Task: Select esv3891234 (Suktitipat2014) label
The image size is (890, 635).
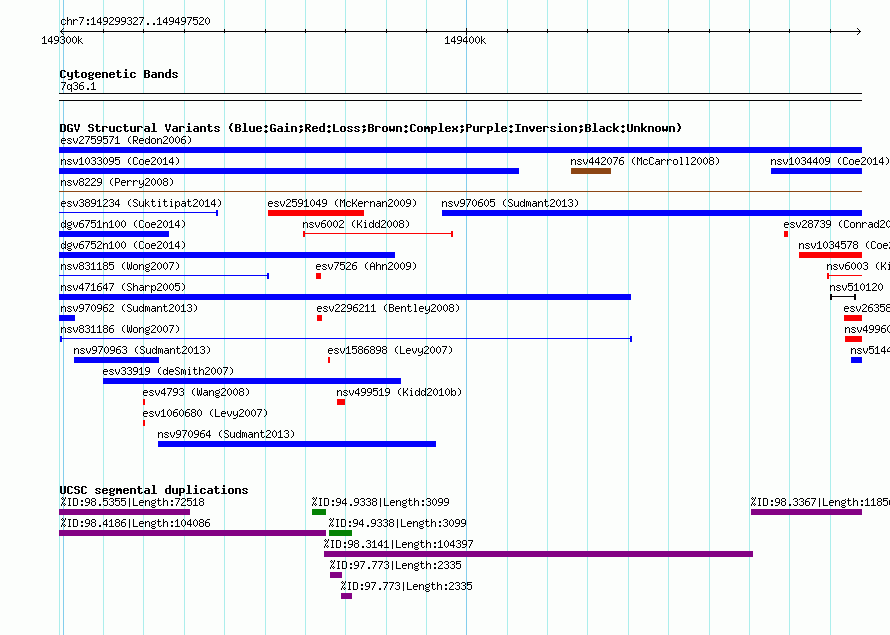Action: tap(141, 203)
